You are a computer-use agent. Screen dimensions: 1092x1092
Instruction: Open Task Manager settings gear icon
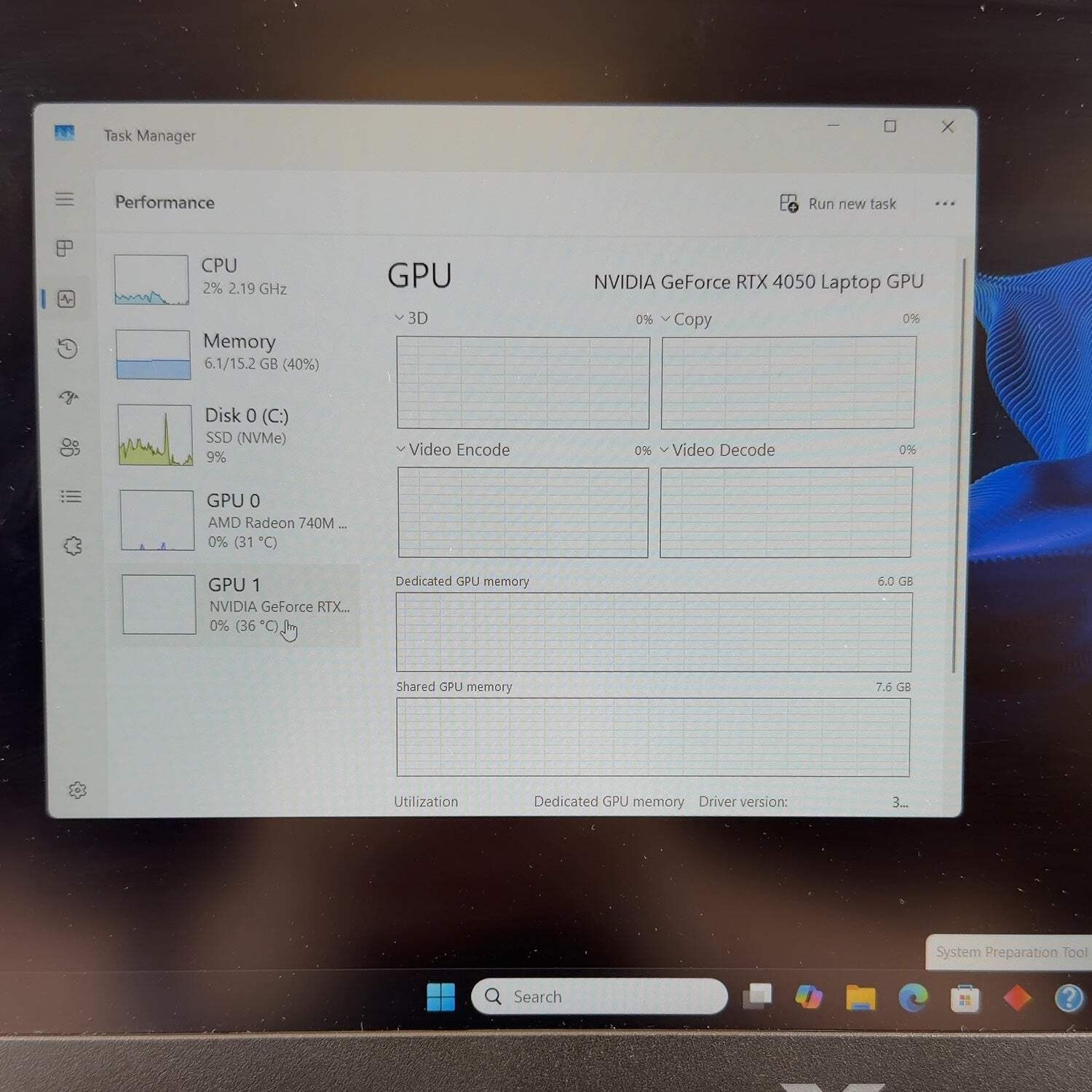[x=77, y=790]
